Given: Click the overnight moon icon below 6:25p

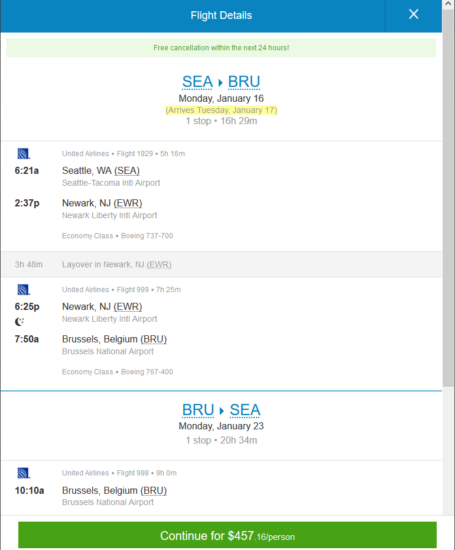Looking at the screenshot, I should [19, 321].
